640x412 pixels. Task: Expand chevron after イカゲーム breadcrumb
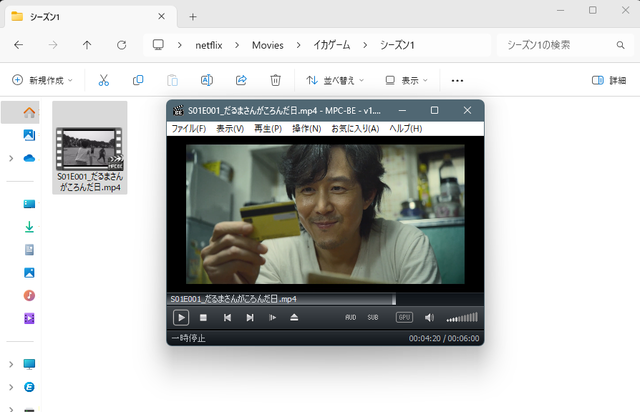click(365, 45)
